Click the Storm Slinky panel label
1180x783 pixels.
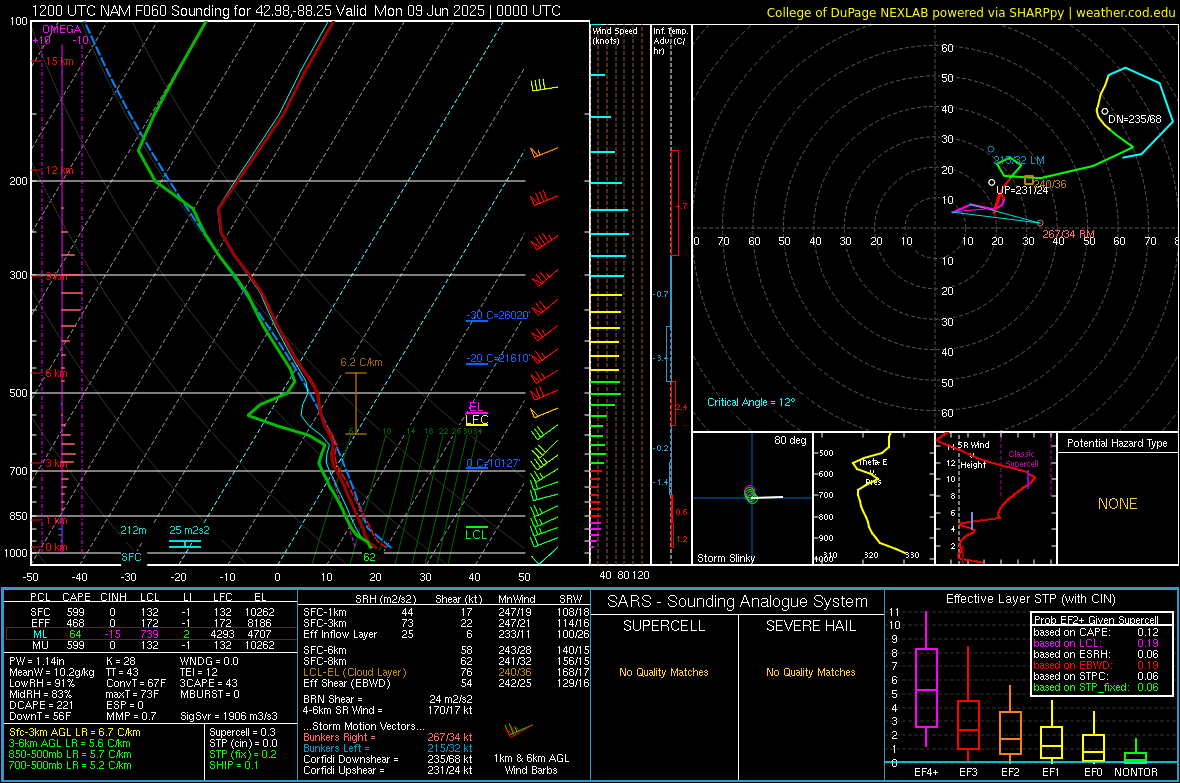point(726,558)
